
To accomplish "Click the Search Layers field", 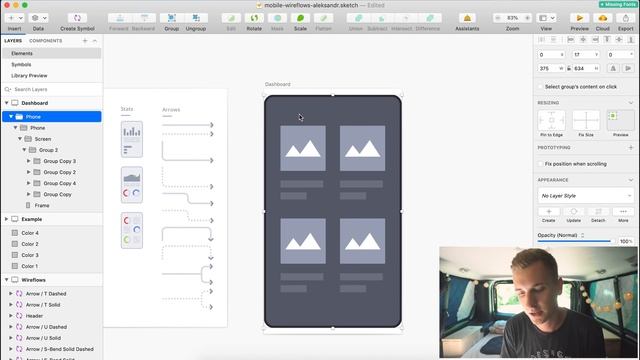I will tap(51, 89).
